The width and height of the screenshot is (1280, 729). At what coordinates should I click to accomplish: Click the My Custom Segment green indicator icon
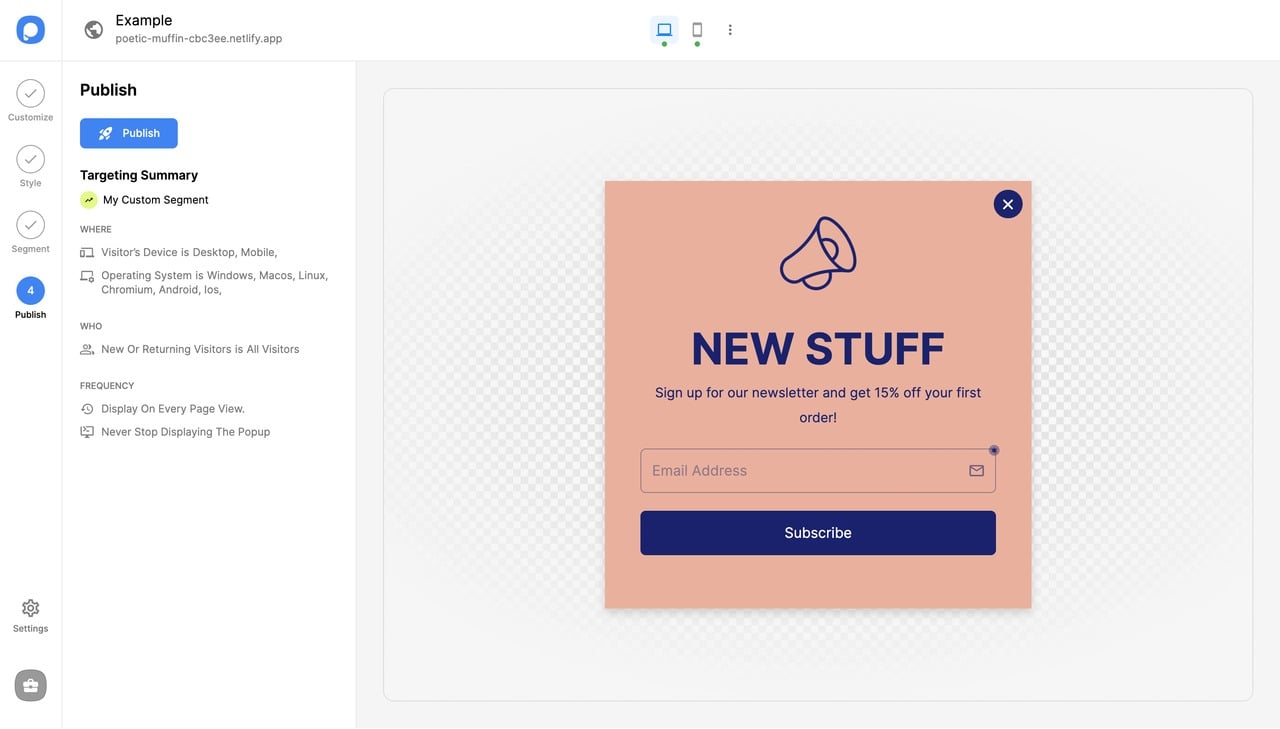88,199
